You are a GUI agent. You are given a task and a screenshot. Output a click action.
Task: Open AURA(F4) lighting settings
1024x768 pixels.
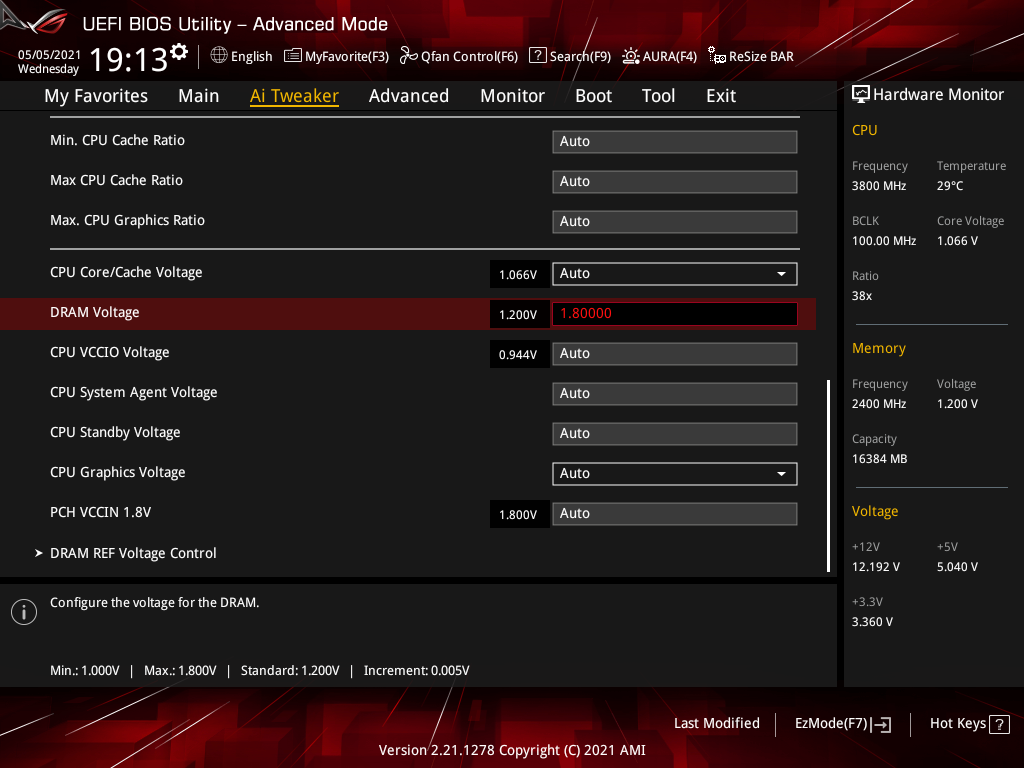(660, 56)
